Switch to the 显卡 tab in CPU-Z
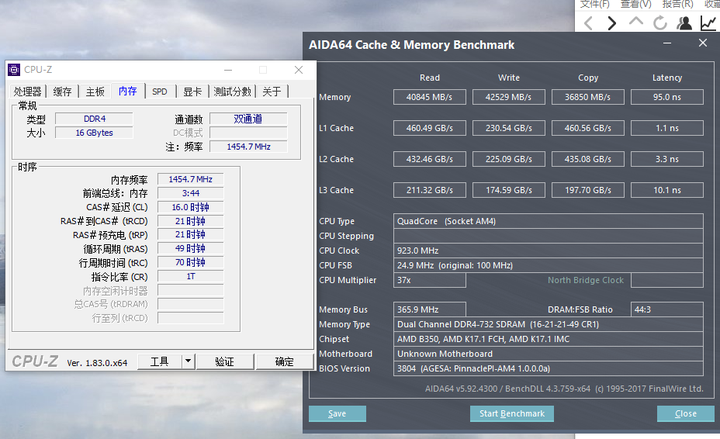The width and height of the screenshot is (720, 439). (192, 91)
